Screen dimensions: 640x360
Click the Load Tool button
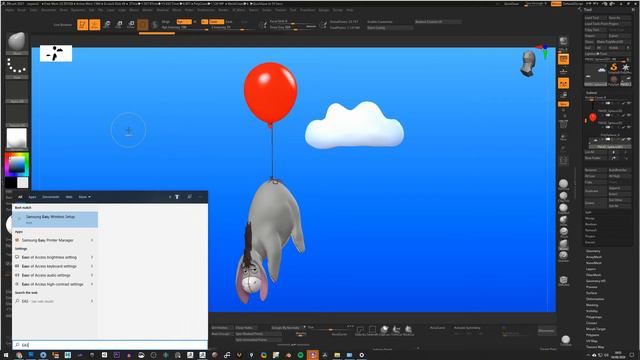(x=595, y=18)
